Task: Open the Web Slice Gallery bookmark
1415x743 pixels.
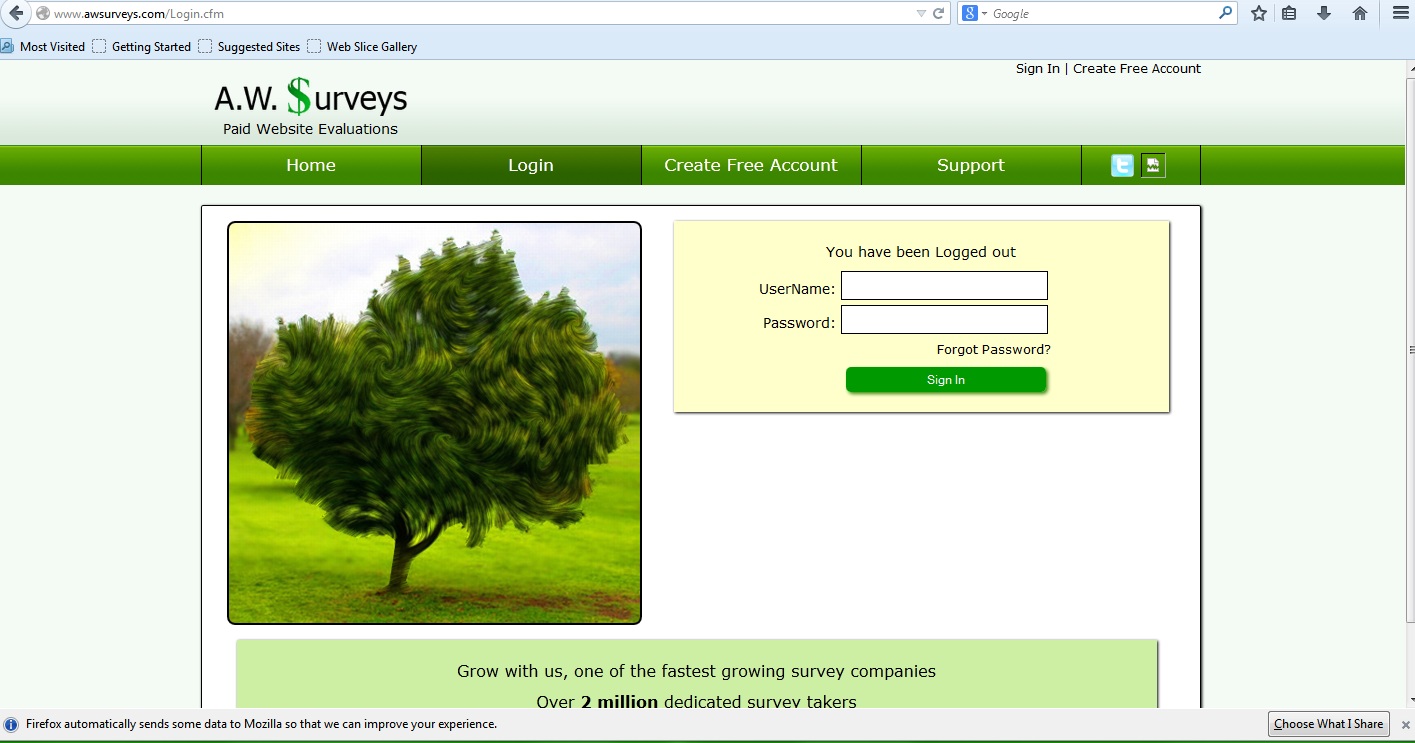Action: pos(362,46)
